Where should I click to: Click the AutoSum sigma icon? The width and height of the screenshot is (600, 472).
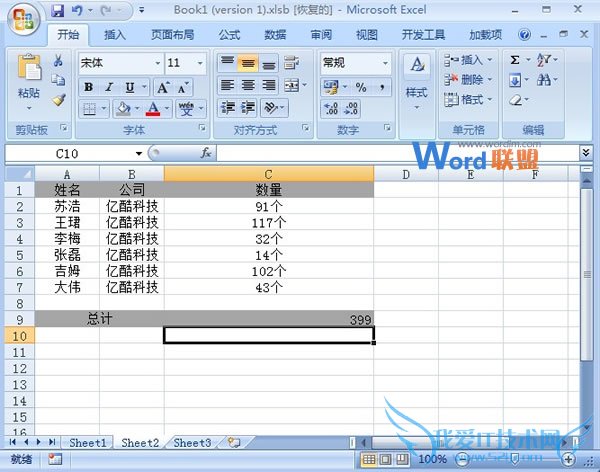[515, 60]
